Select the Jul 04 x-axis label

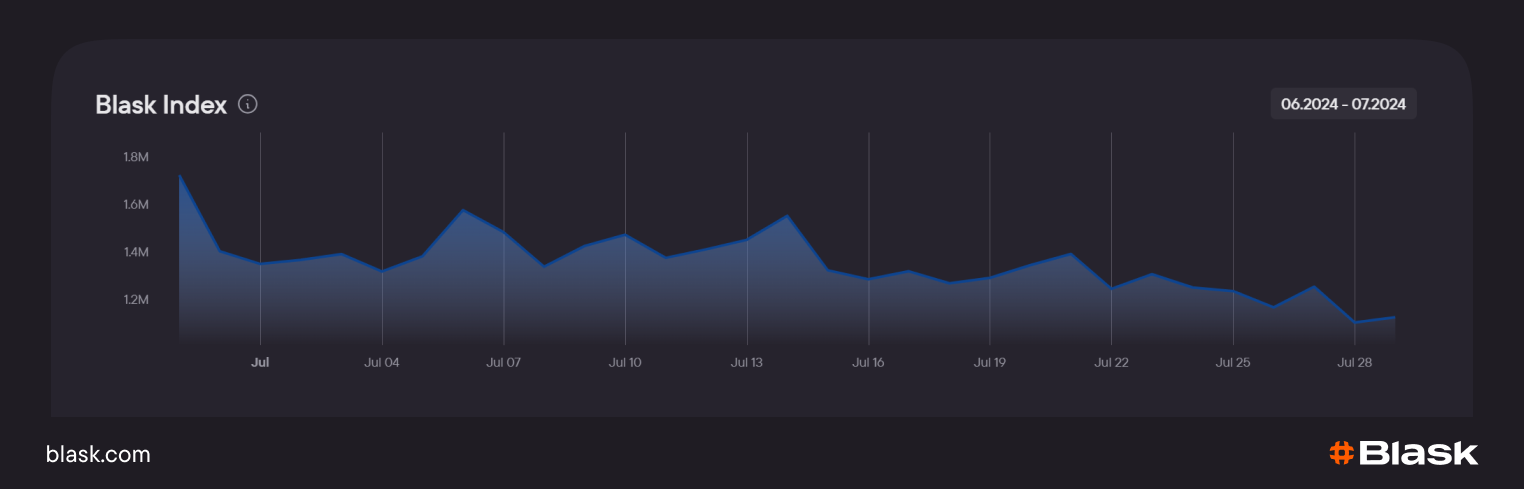coord(382,363)
